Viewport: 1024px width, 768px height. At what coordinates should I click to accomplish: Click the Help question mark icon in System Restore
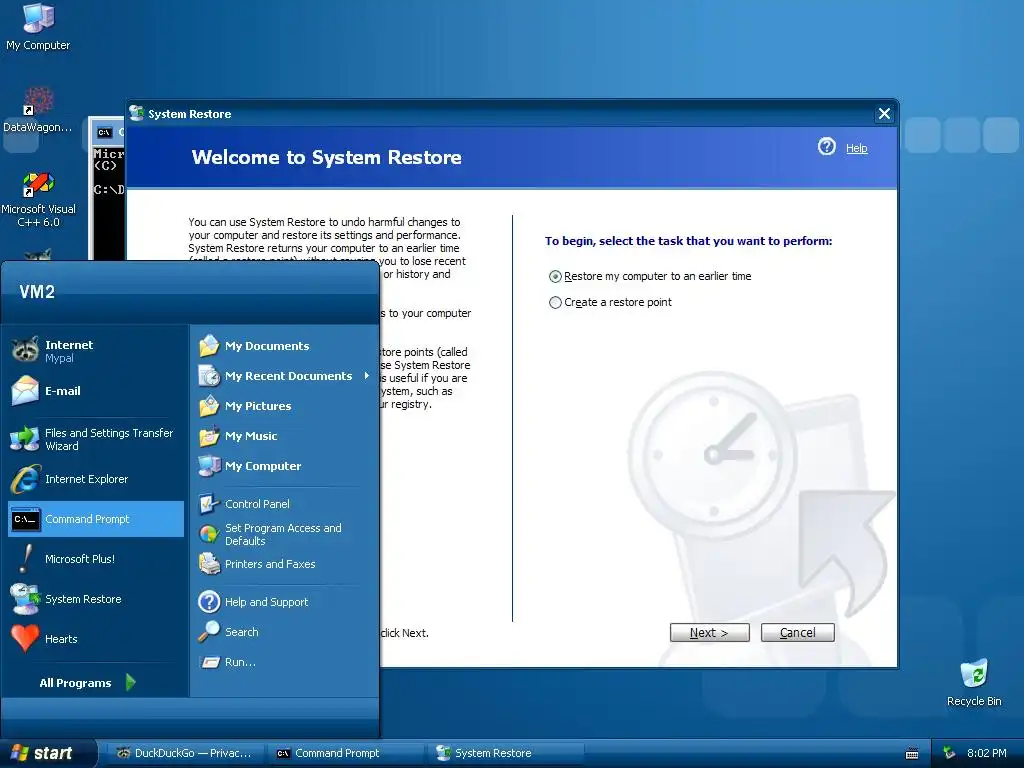pos(827,146)
